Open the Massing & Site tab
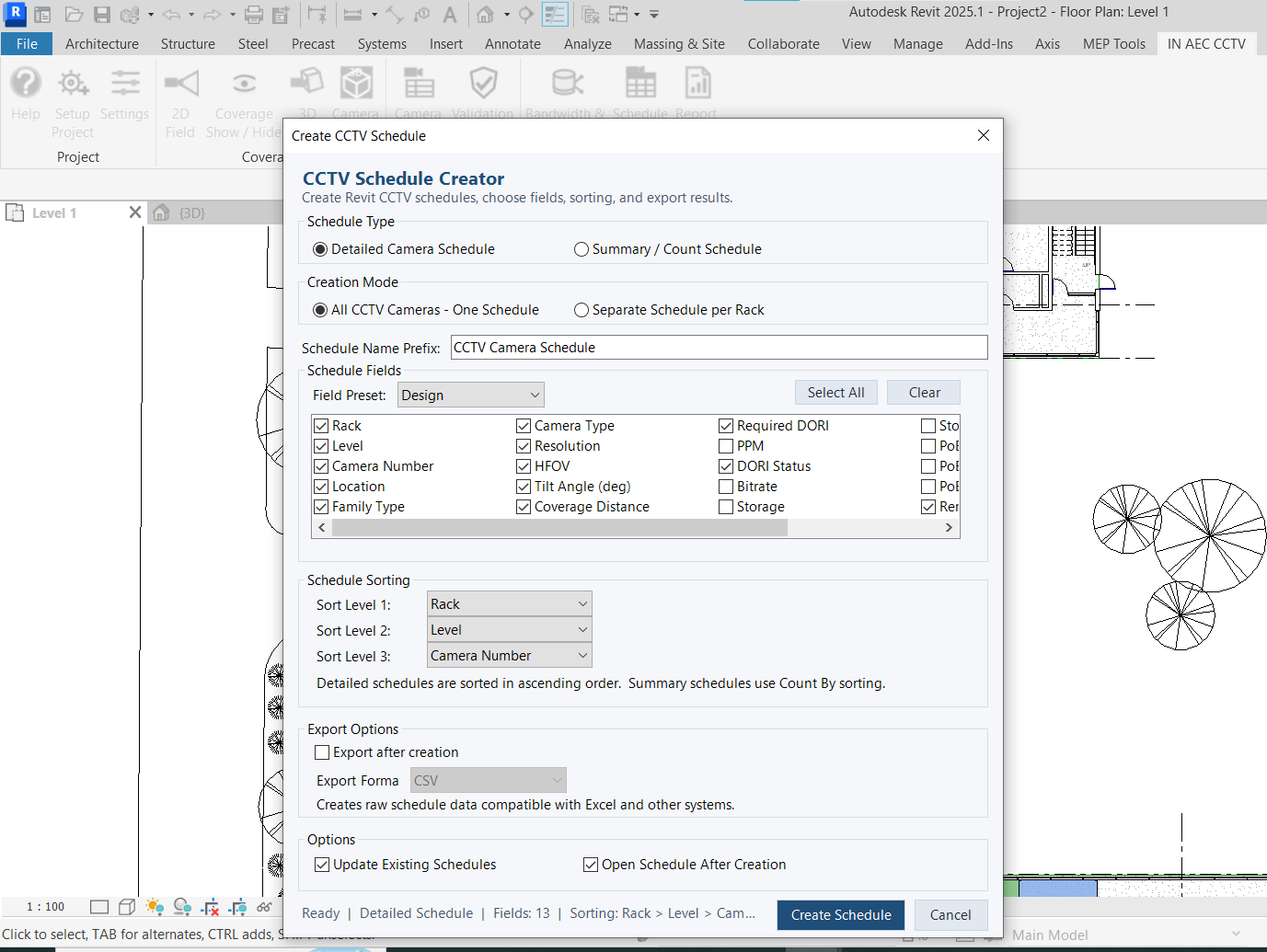The image size is (1267, 952). (x=679, y=44)
